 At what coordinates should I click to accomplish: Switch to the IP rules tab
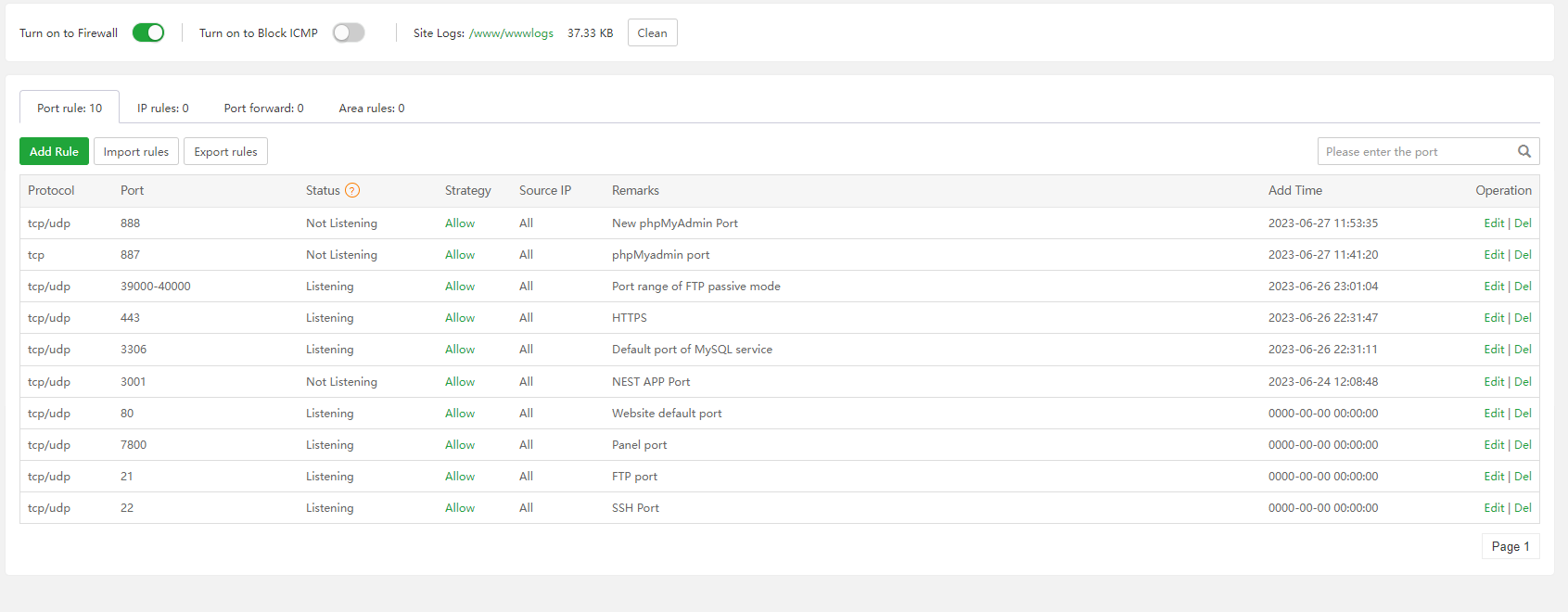point(162,108)
